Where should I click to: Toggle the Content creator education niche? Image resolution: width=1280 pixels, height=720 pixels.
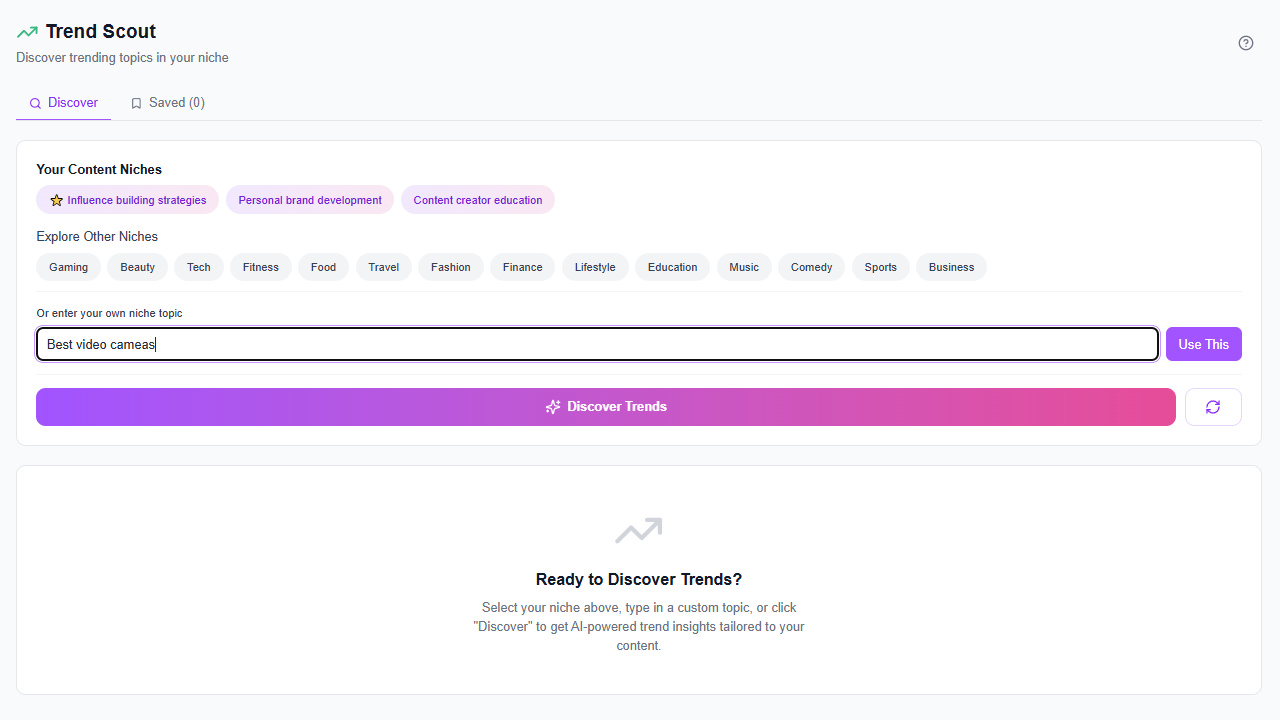(x=477, y=200)
